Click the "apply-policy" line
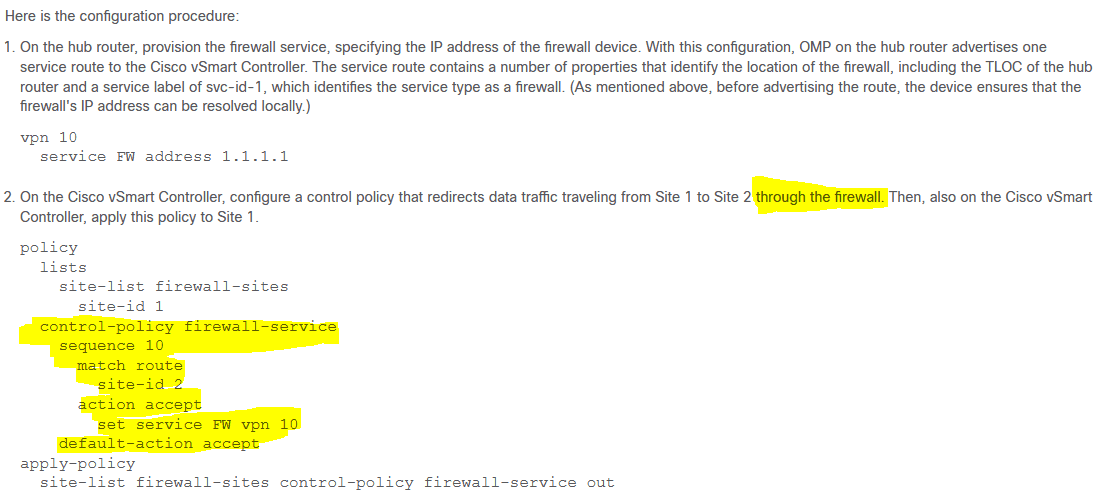The image size is (1105, 494). click(x=78, y=464)
